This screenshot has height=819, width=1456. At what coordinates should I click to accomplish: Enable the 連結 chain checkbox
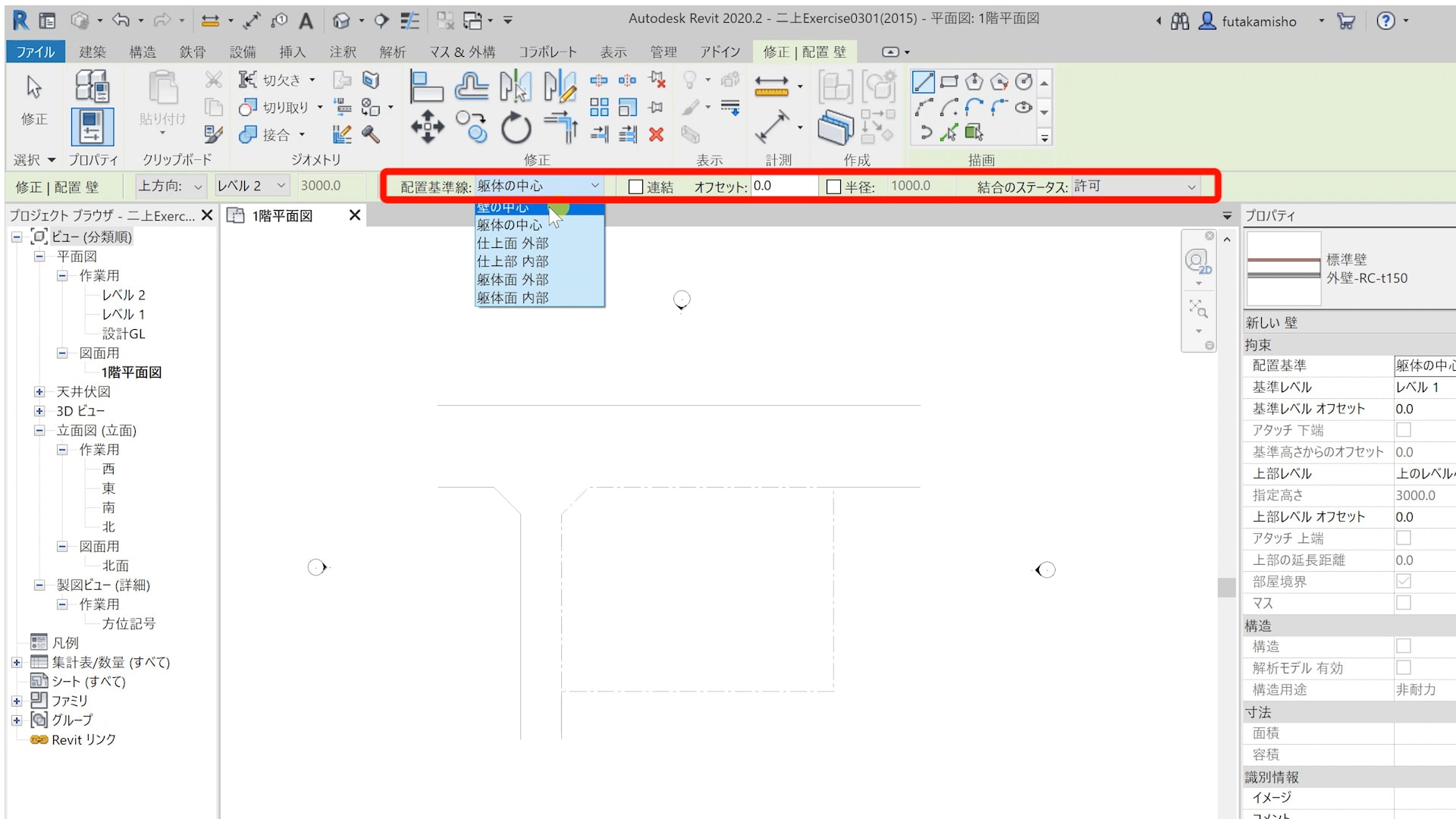(636, 187)
